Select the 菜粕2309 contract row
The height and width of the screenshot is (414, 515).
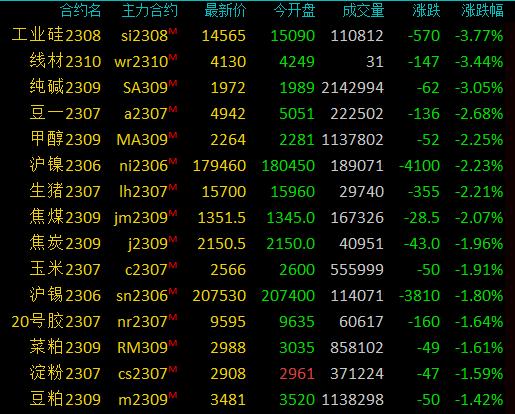[x=257, y=347]
